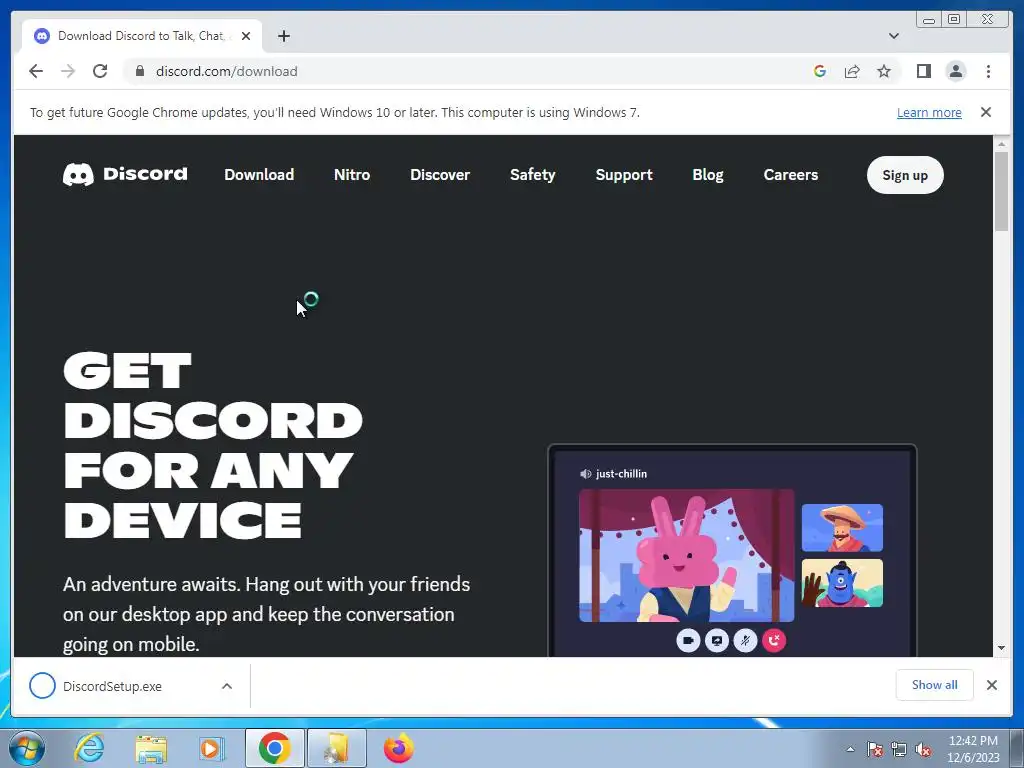
Task: Open the Chrome profile avatar menu
Action: (x=956, y=71)
